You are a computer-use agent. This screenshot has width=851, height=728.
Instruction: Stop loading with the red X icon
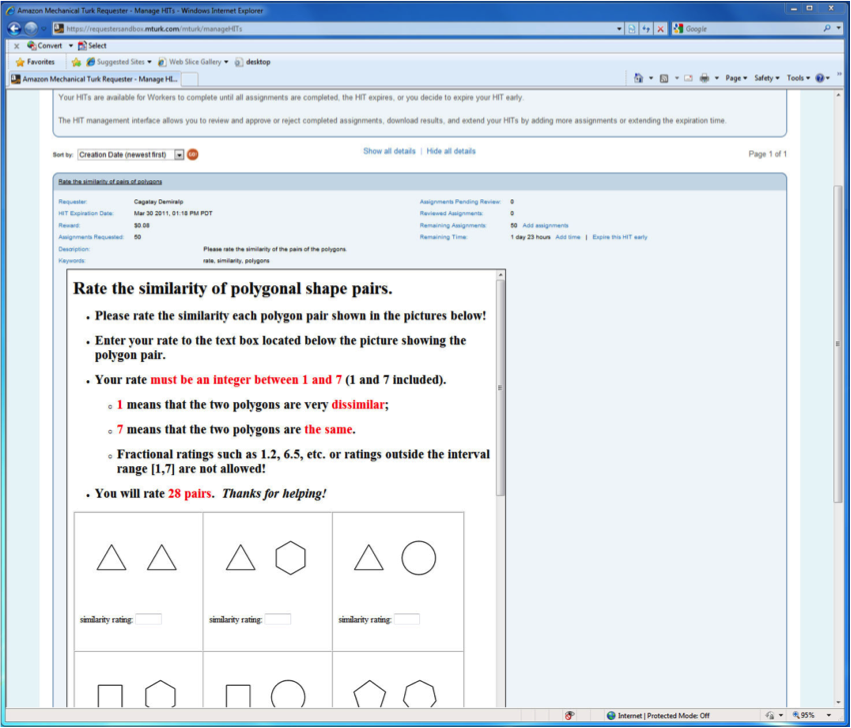pos(660,29)
